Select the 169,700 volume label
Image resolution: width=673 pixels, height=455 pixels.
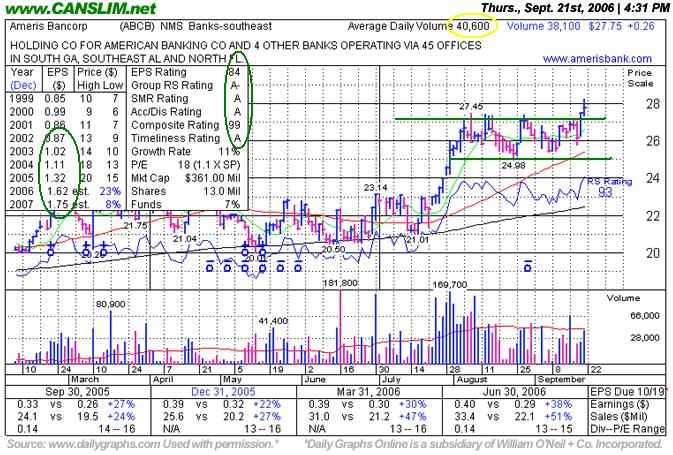click(450, 285)
